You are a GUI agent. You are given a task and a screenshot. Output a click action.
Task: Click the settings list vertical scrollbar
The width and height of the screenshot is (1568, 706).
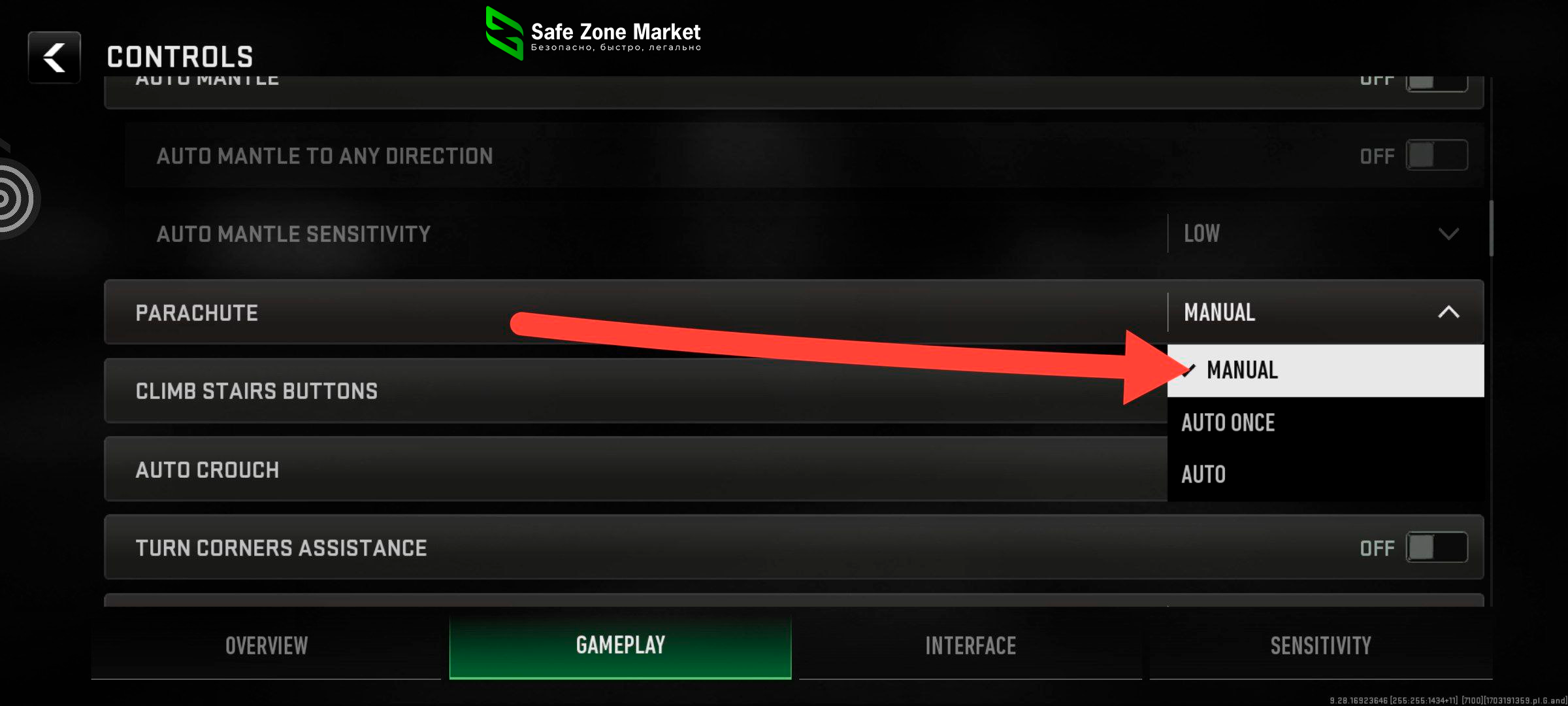[1492, 229]
